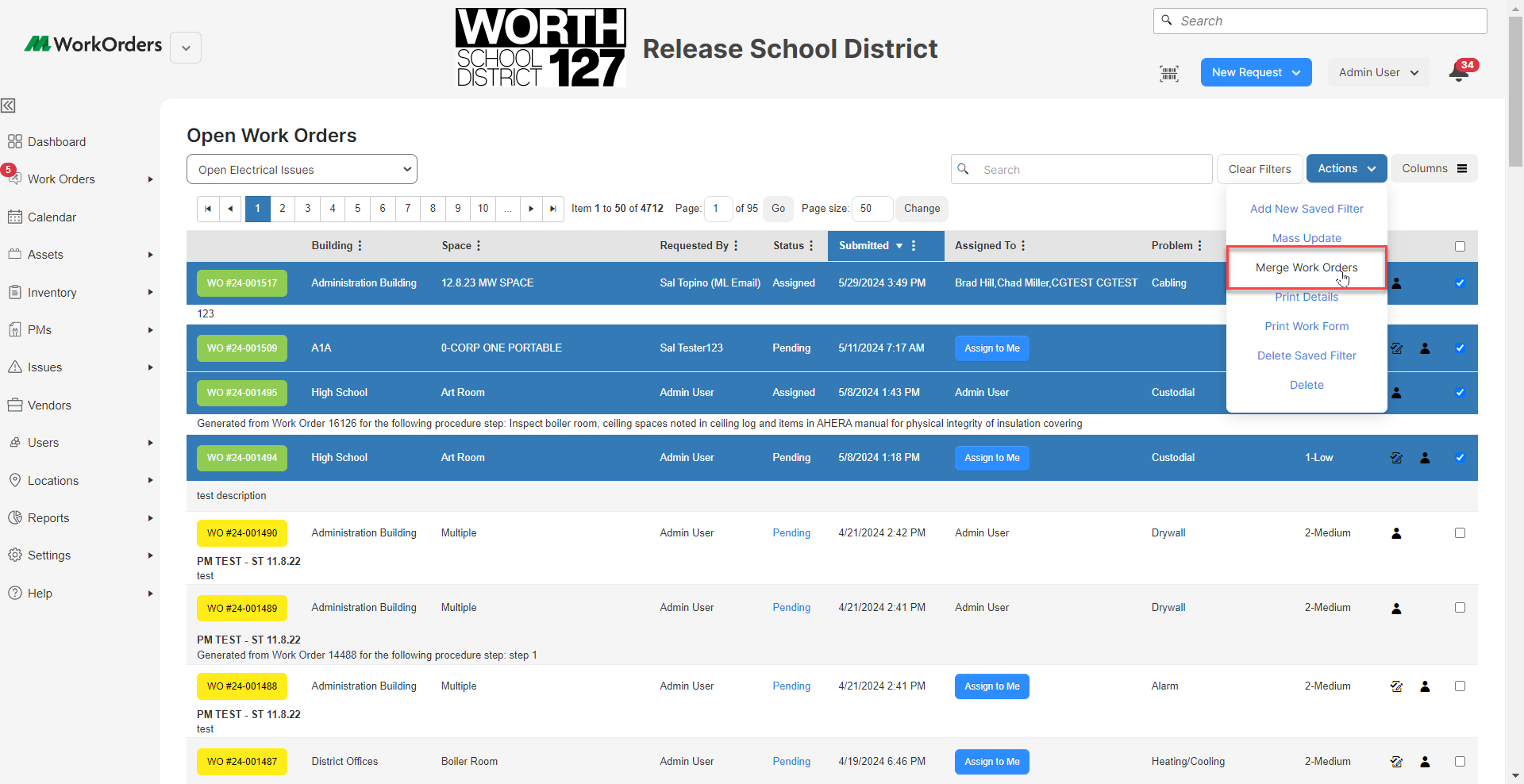Uncheck the checkbox for WO #24-001509

point(1460,348)
